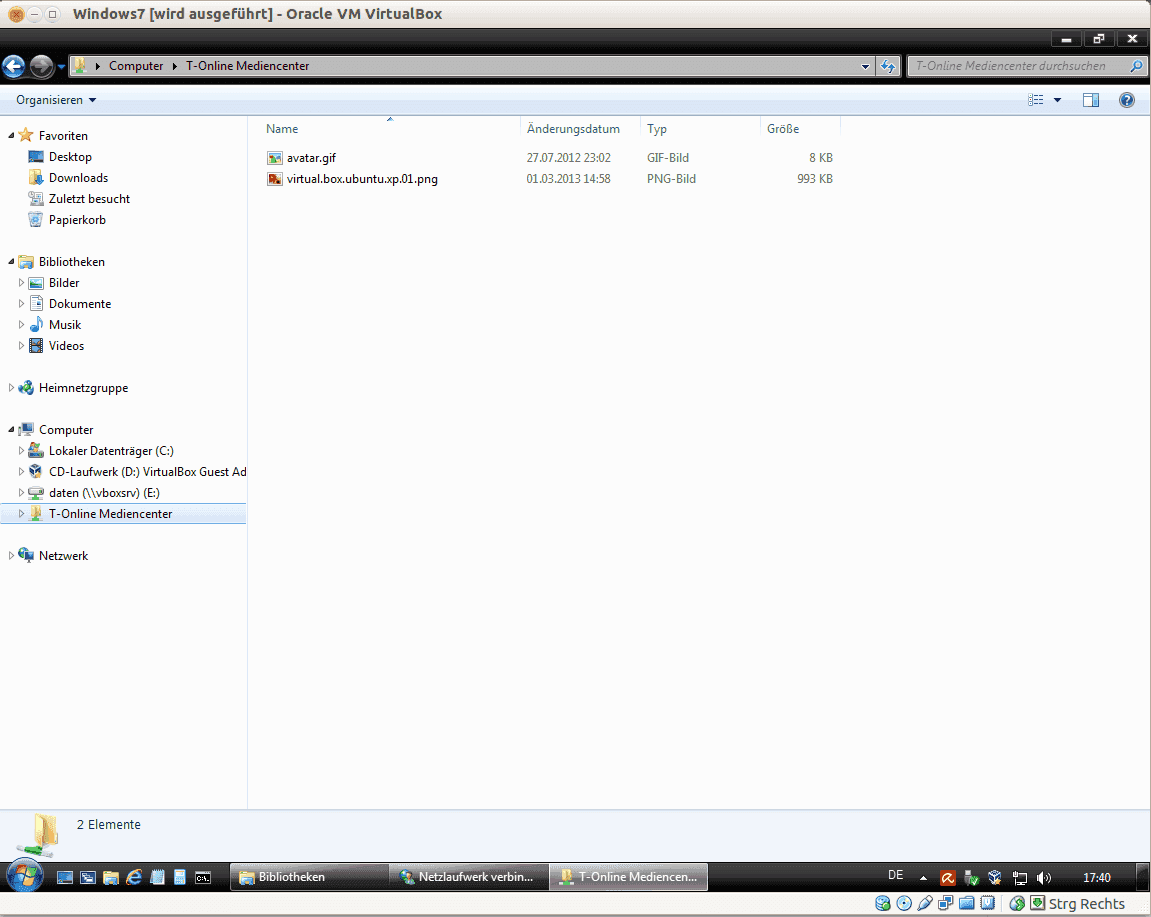Expand the Videos library

tap(21, 346)
